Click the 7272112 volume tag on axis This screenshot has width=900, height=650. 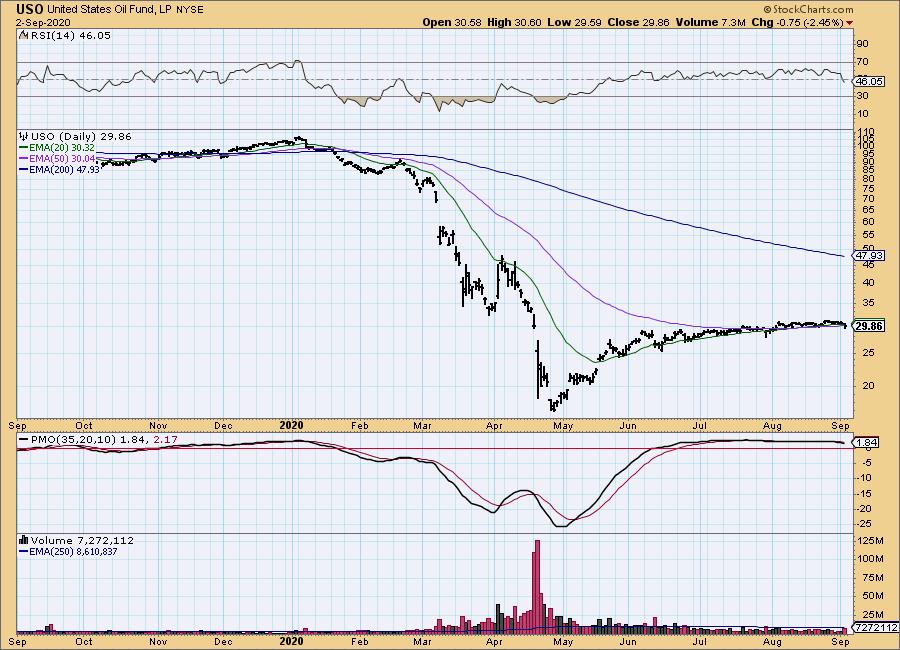875,628
